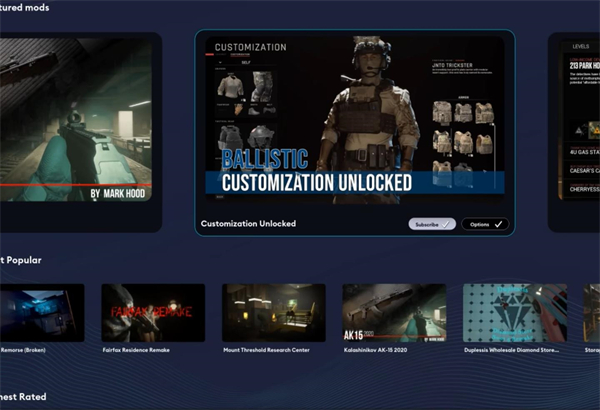Image resolution: width=600 pixels, height=410 pixels.
Task: Select the AK15 2020 thumbnail
Action: pyautogui.click(x=394, y=313)
